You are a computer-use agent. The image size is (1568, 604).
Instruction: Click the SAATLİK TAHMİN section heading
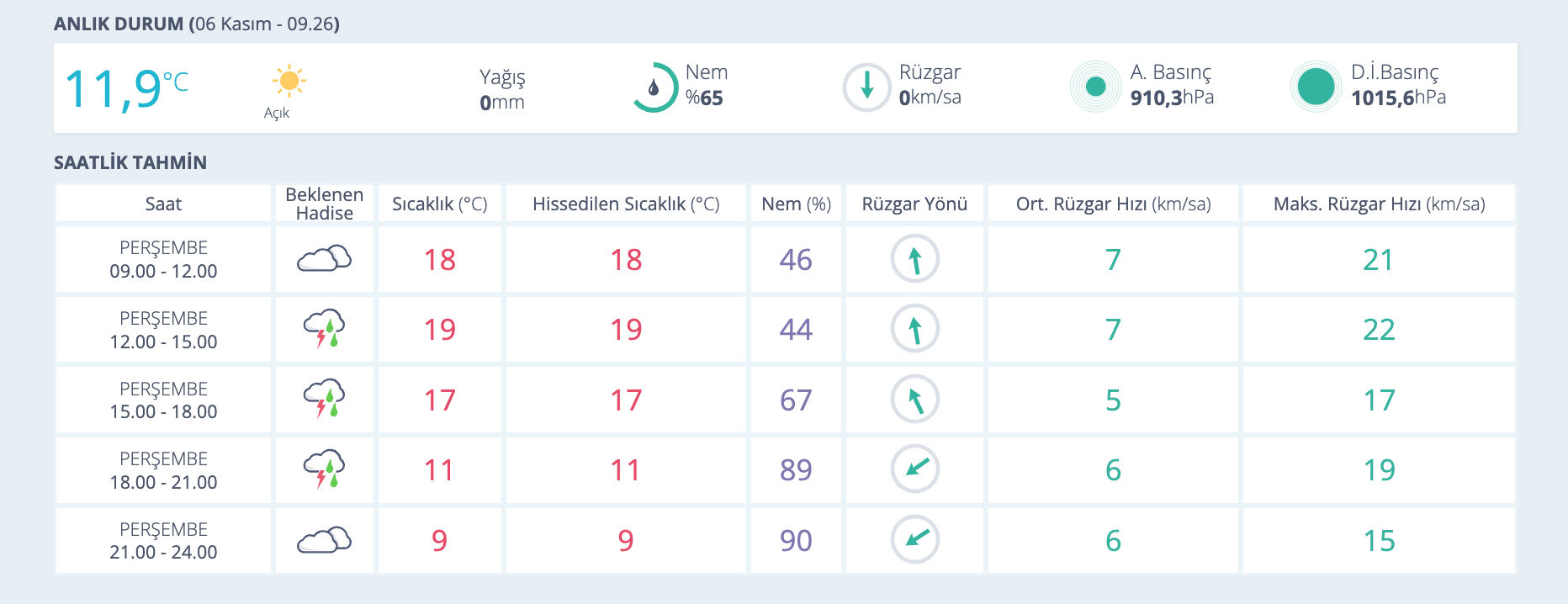(x=129, y=162)
